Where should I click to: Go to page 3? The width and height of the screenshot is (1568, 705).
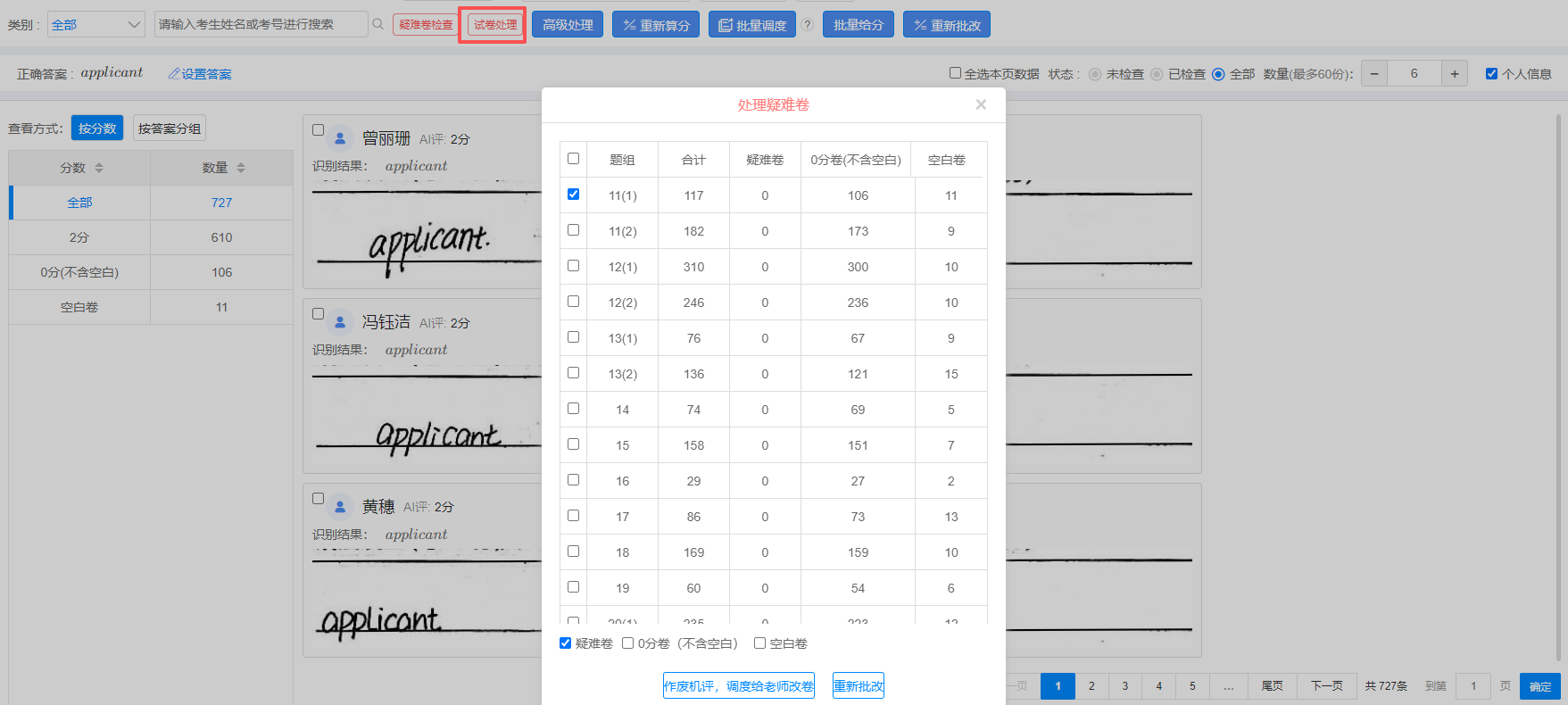1125,686
